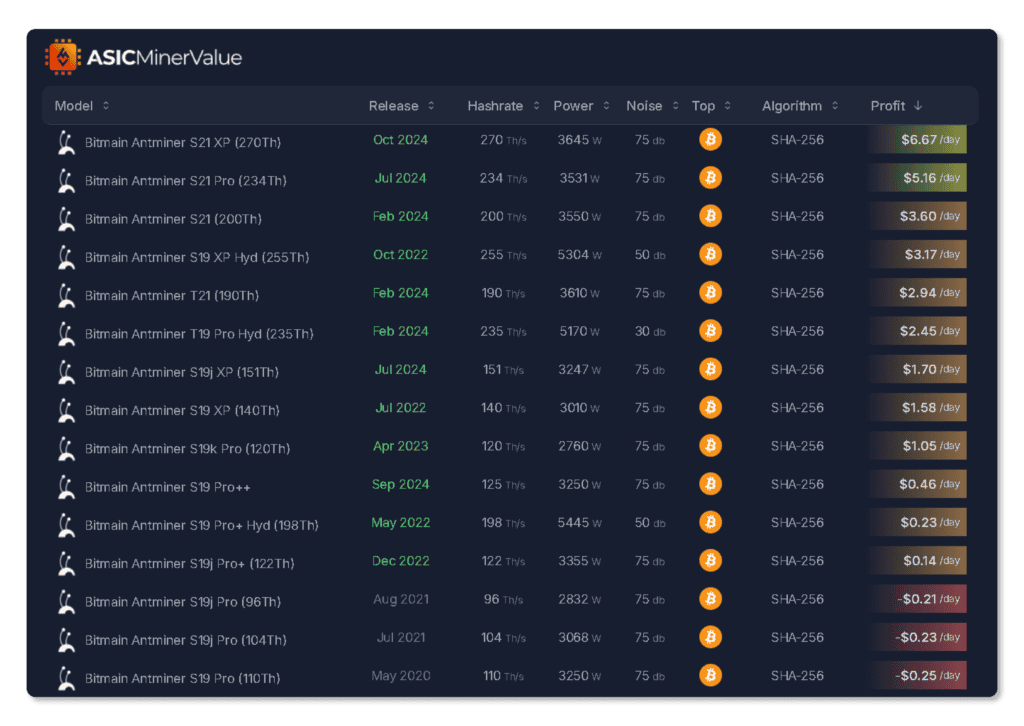
Task: Click Bitcoin icon in S19j Pro (96Th) row
Action: coord(711,599)
